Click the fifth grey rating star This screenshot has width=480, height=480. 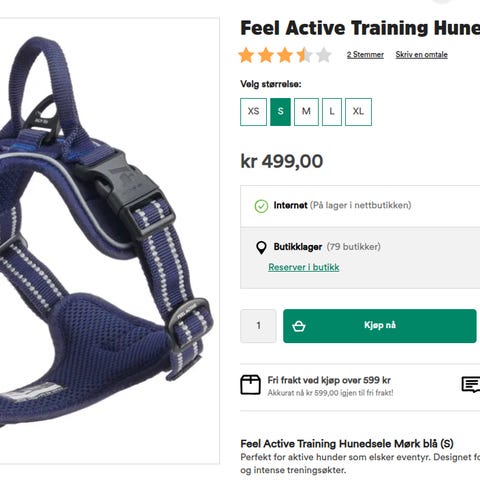point(323,55)
